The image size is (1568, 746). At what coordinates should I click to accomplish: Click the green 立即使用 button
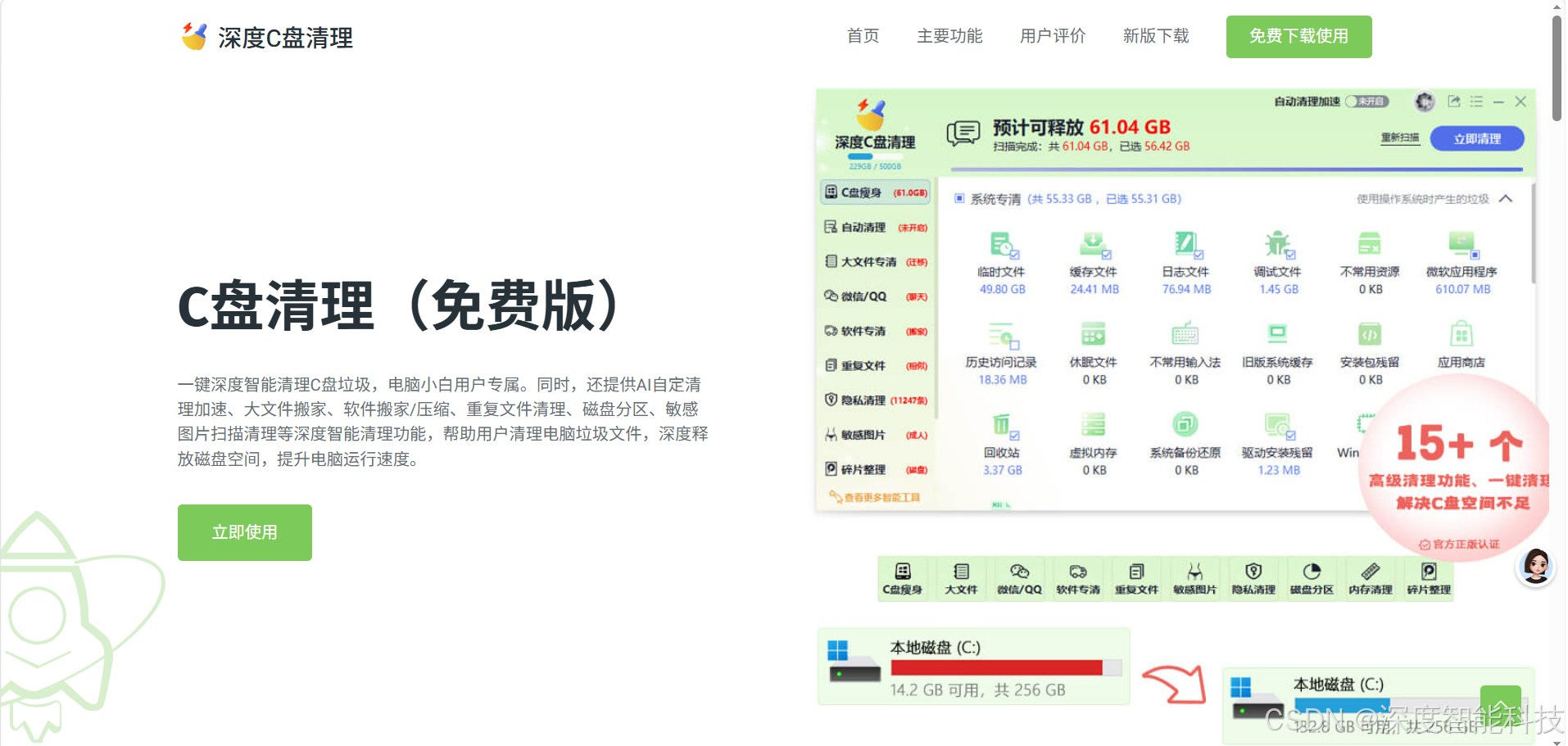[x=245, y=532]
